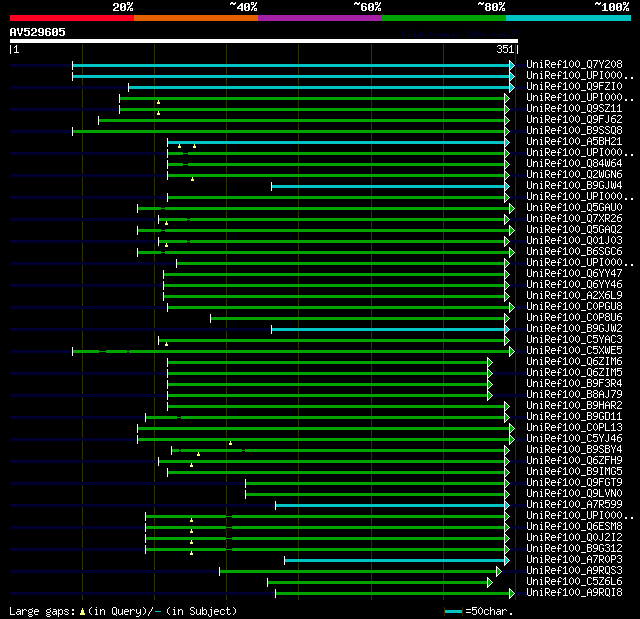640x619 pixels.
Task: Click the red ~20% identity legend segment
Action: pyautogui.click(x=72, y=18)
